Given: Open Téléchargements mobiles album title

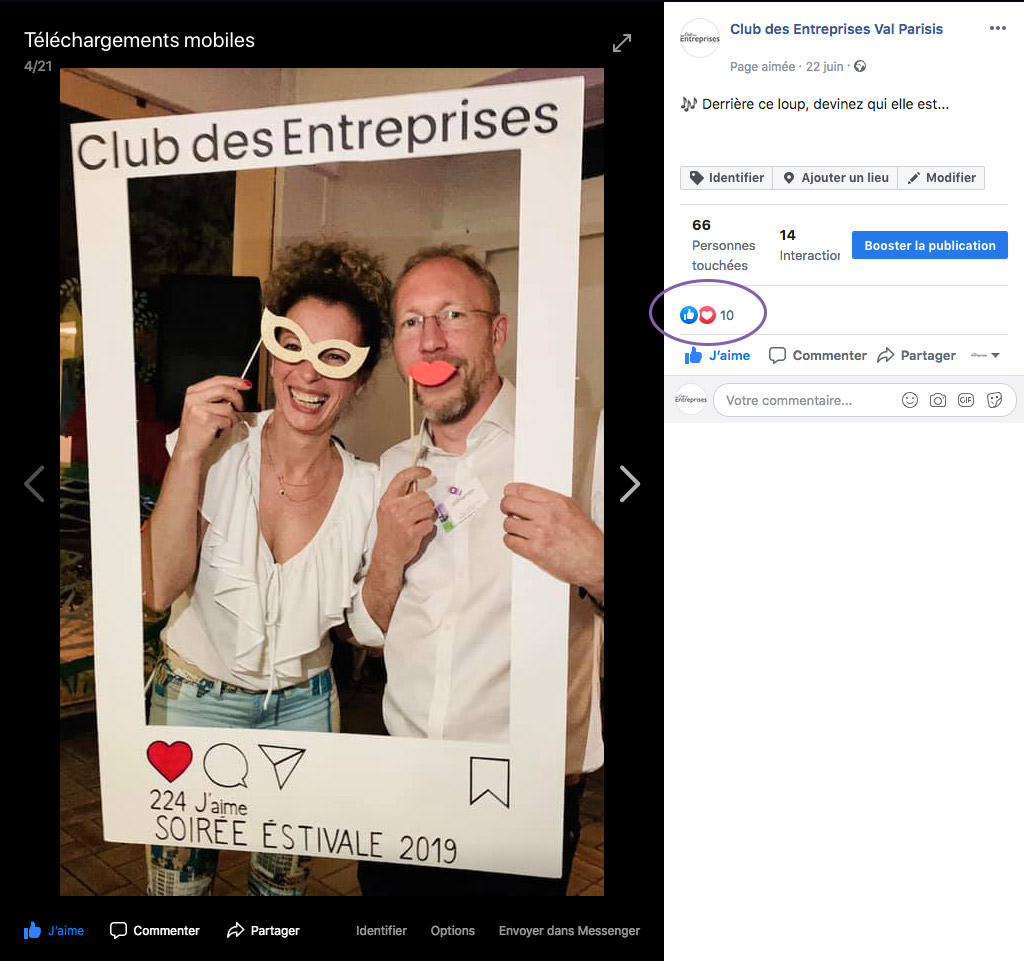Looking at the screenshot, I should click(139, 40).
